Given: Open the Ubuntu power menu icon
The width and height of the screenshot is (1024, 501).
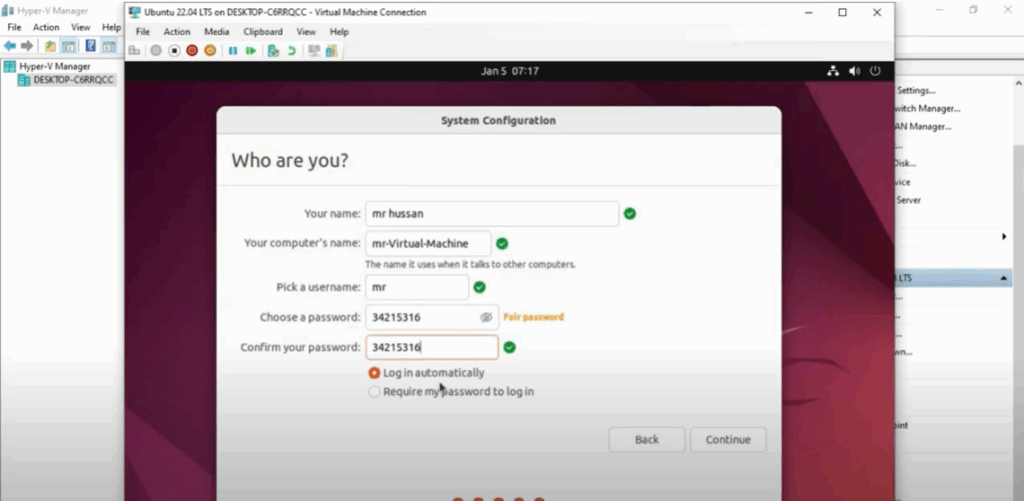Looking at the screenshot, I should point(875,71).
